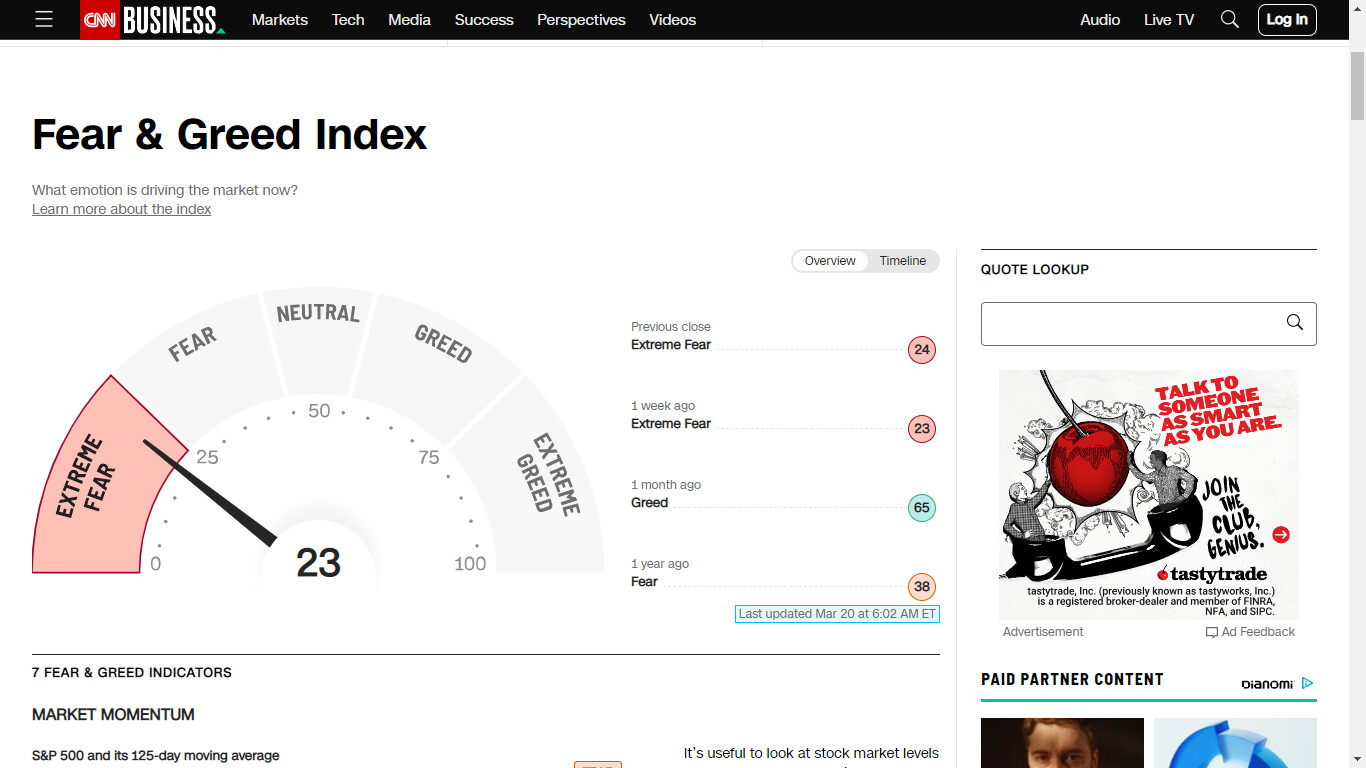Open the Tech section
1366x768 pixels.
point(348,20)
